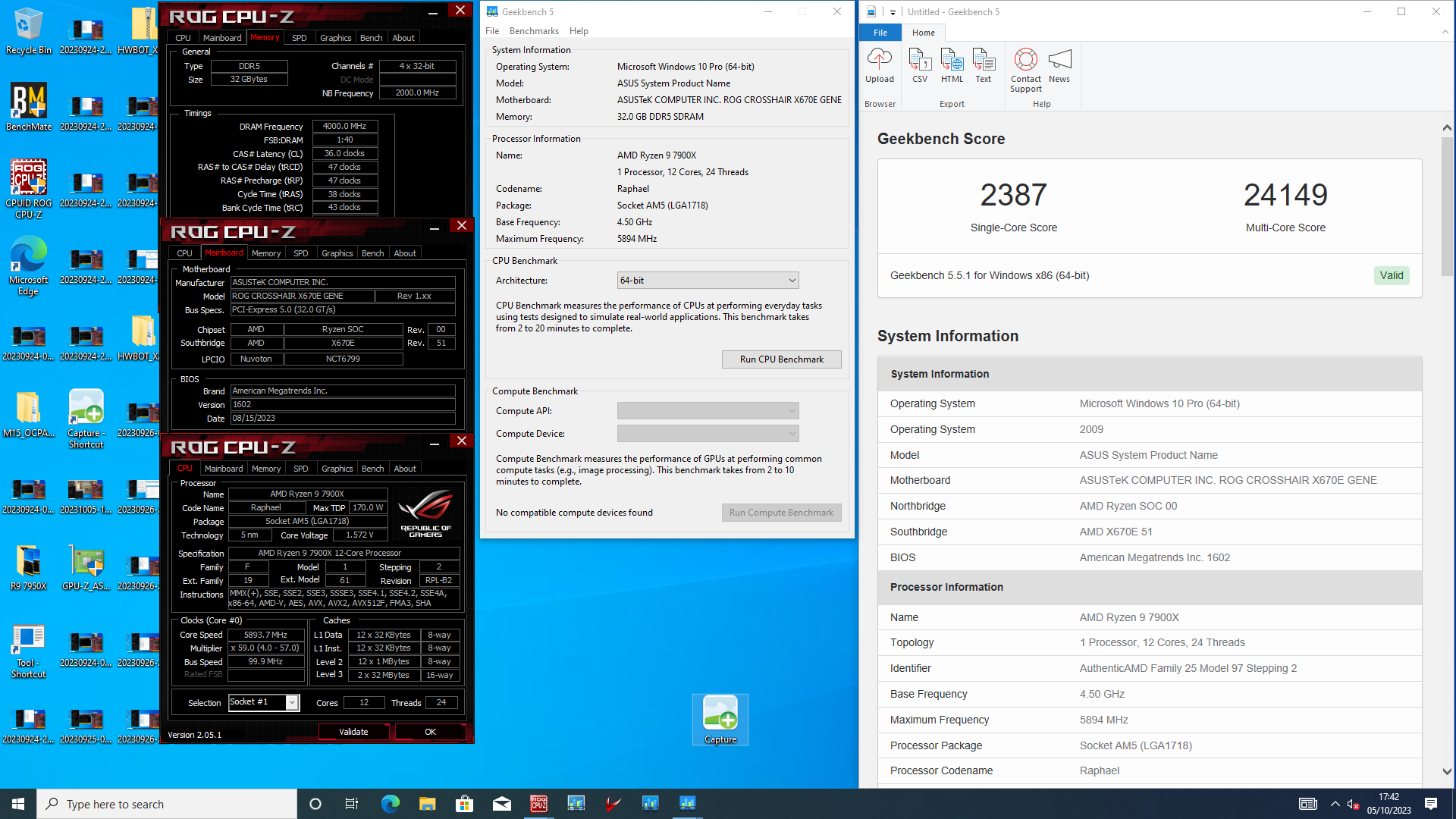Open About tab in bottom CPU-Z window

405,469
